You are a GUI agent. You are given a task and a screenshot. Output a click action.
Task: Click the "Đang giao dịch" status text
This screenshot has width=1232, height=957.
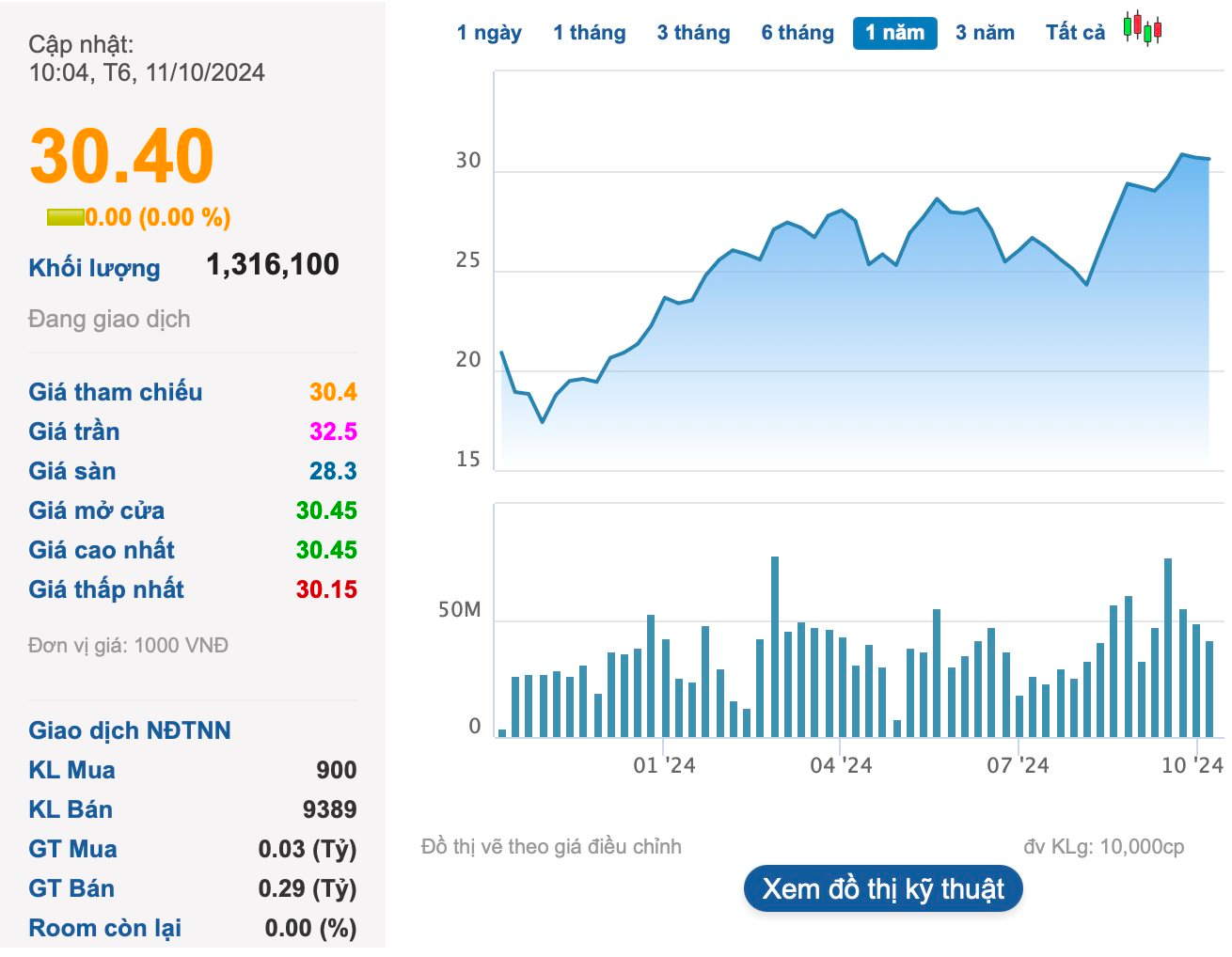[x=109, y=320]
